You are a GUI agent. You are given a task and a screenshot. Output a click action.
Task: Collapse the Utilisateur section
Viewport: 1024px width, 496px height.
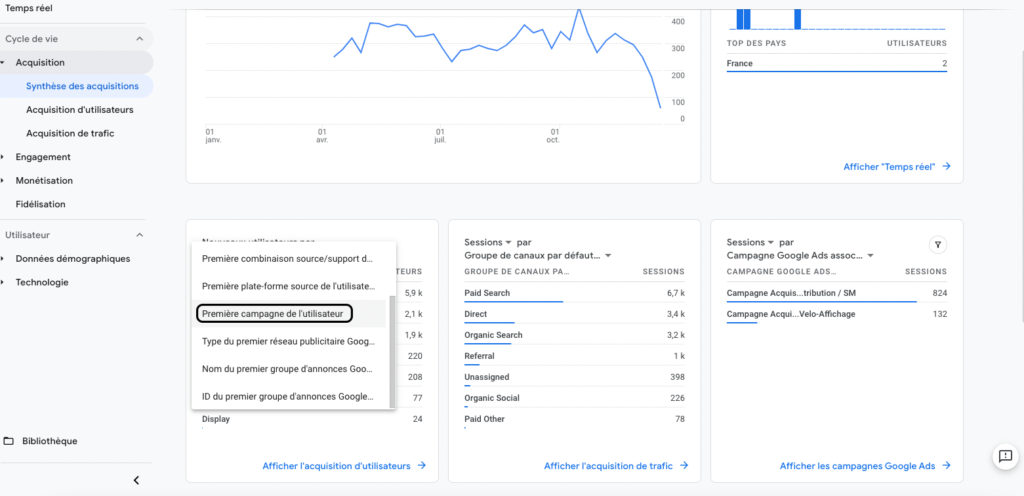(x=140, y=235)
